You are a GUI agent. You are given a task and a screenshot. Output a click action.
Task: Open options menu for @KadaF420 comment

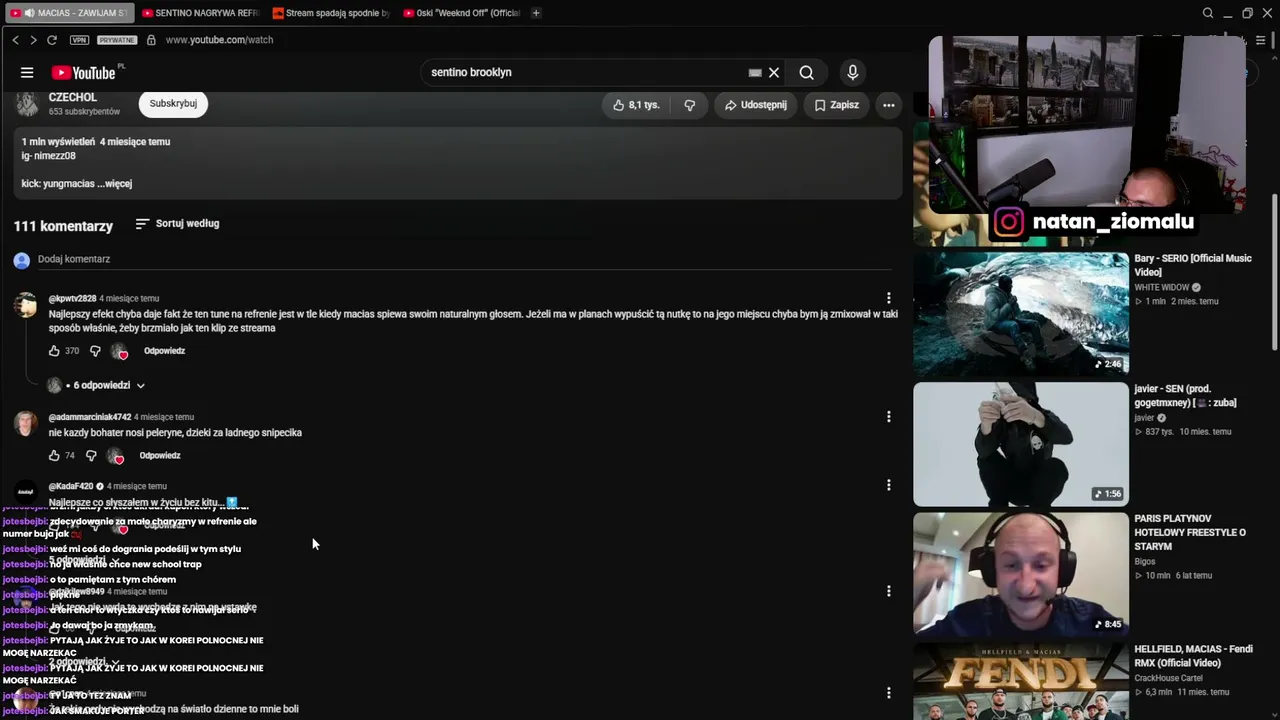click(x=888, y=485)
